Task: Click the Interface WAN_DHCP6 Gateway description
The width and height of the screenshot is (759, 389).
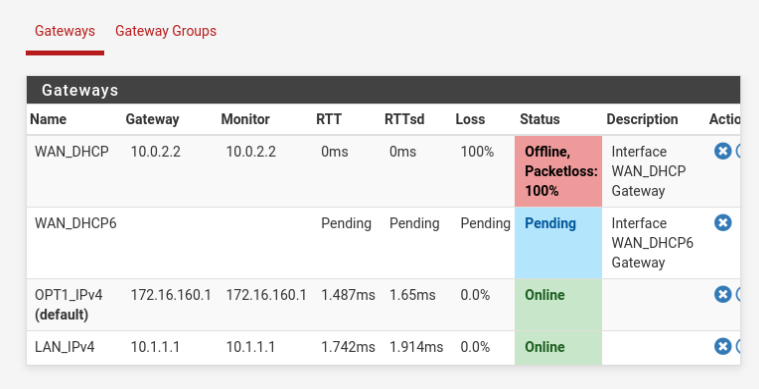Action: (x=653, y=243)
